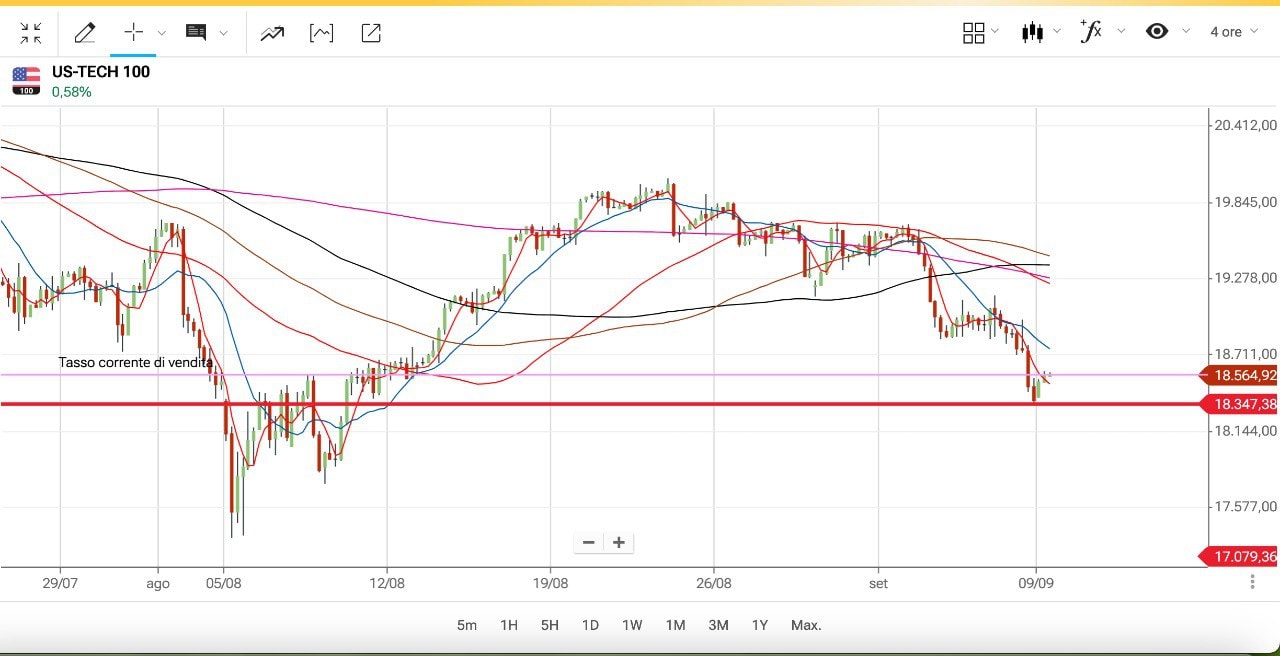Open the chart layout grid icon
This screenshot has width=1280, height=656.
[x=973, y=33]
